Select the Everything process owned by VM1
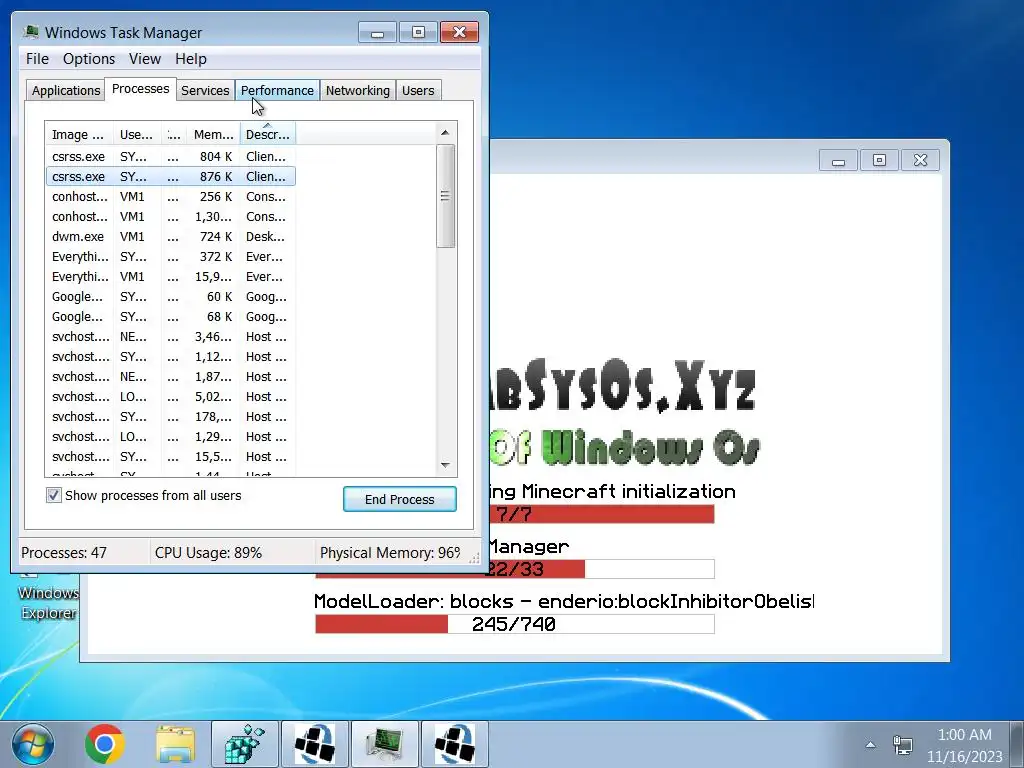Image resolution: width=1024 pixels, height=768 pixels. [170, 277]
